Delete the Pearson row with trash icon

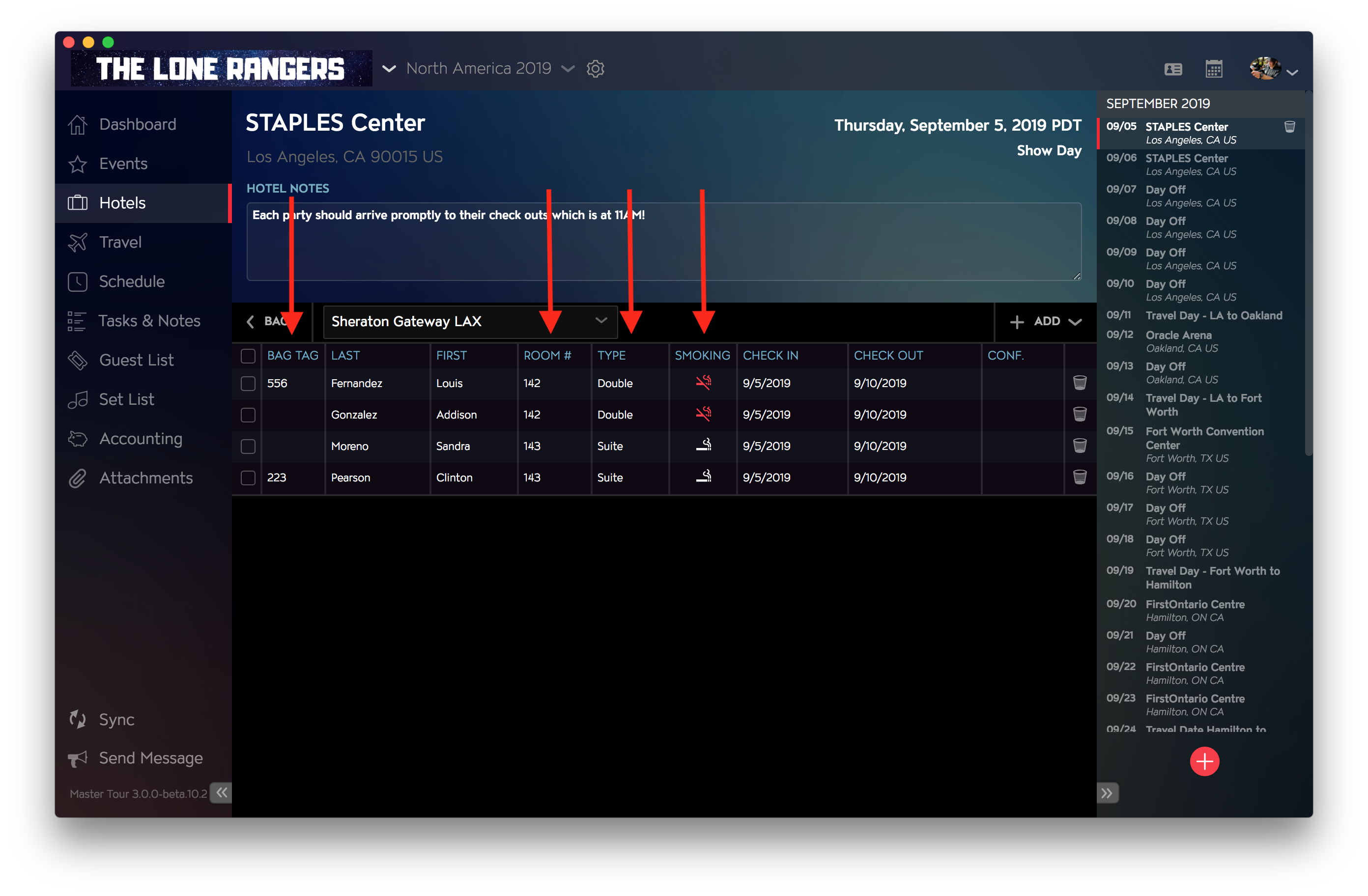pyautogui.click(x=1080, y=477)
